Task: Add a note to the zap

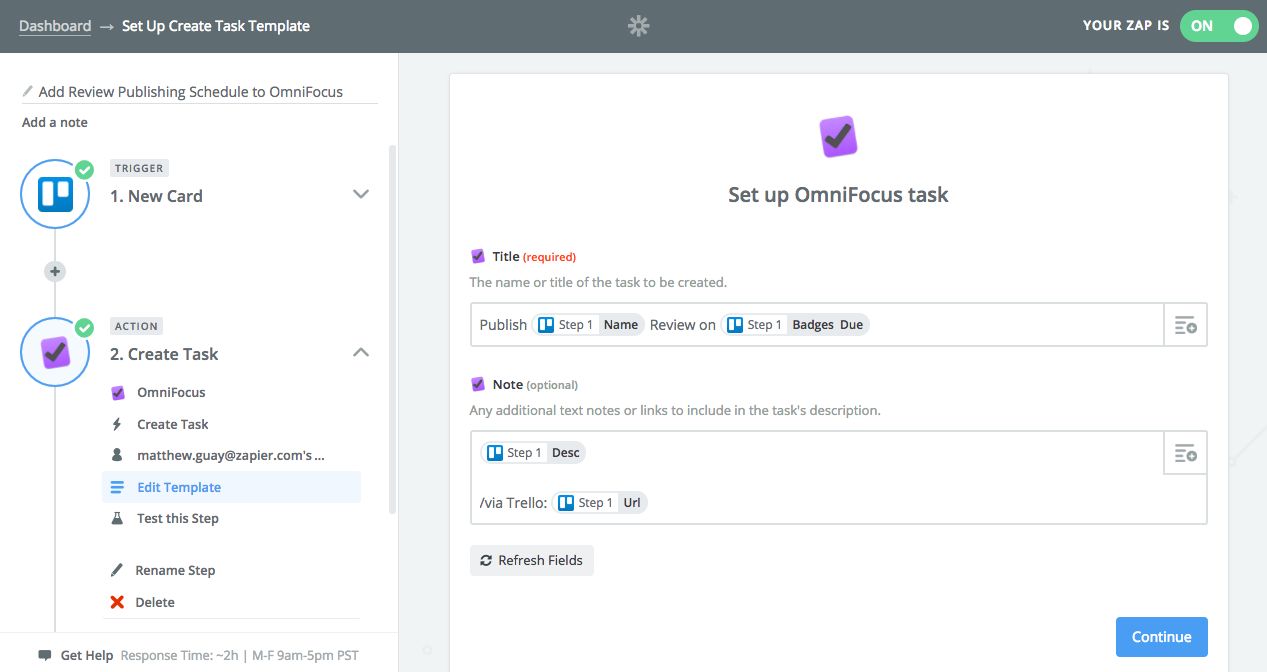Action: click(55, 122)
